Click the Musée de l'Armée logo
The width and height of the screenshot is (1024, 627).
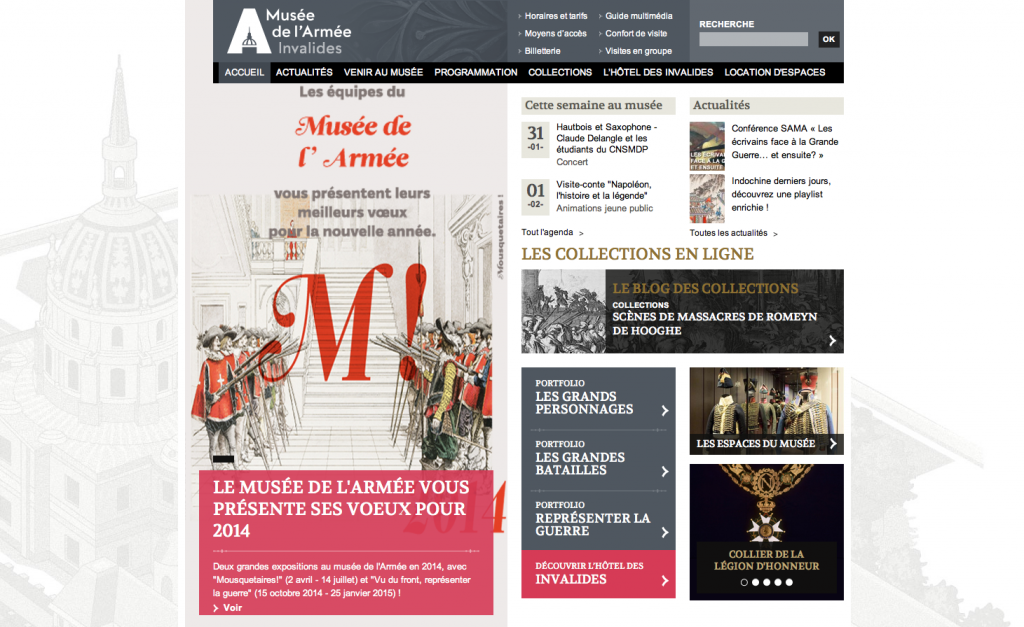click(290, 31)
